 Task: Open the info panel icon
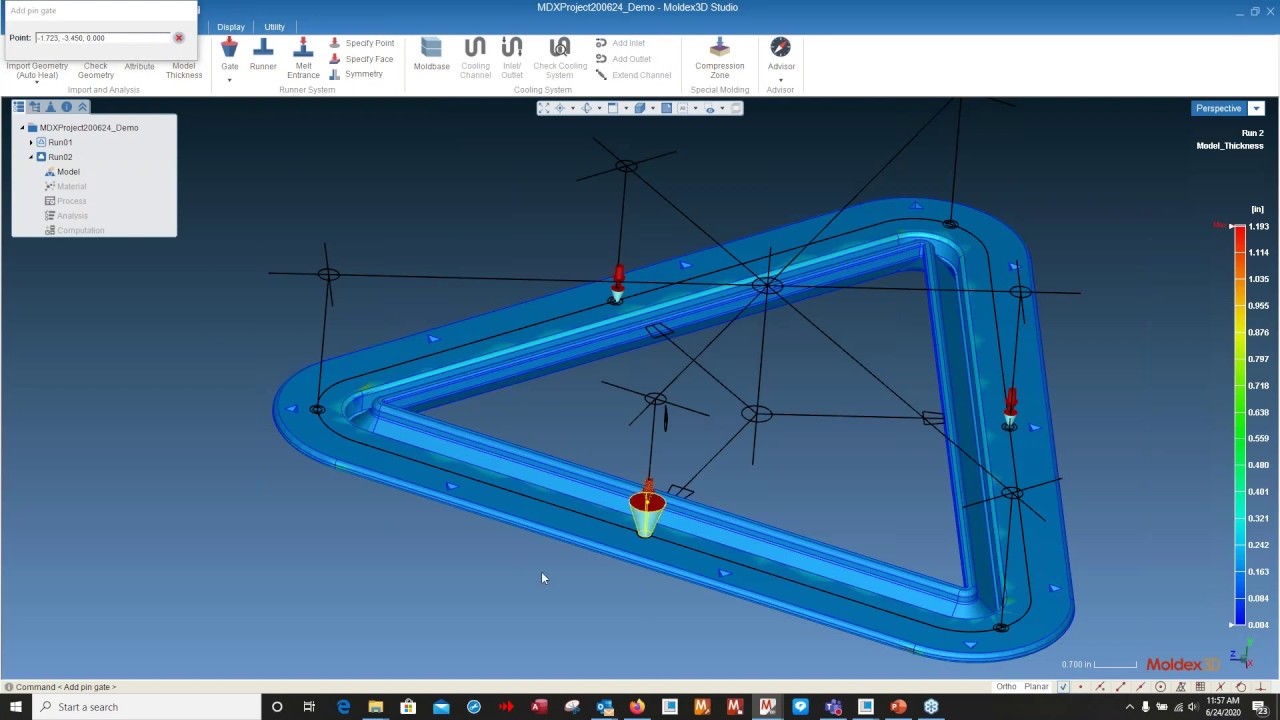click(67, 107)
